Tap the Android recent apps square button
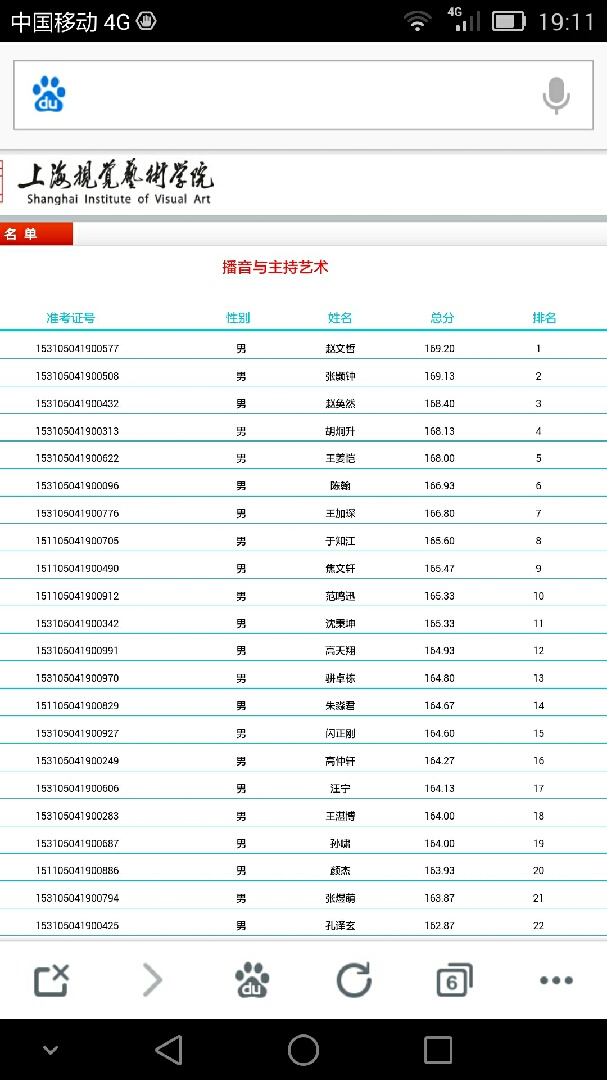This screenshot has width=607, height=1080. pos(438,1050)
